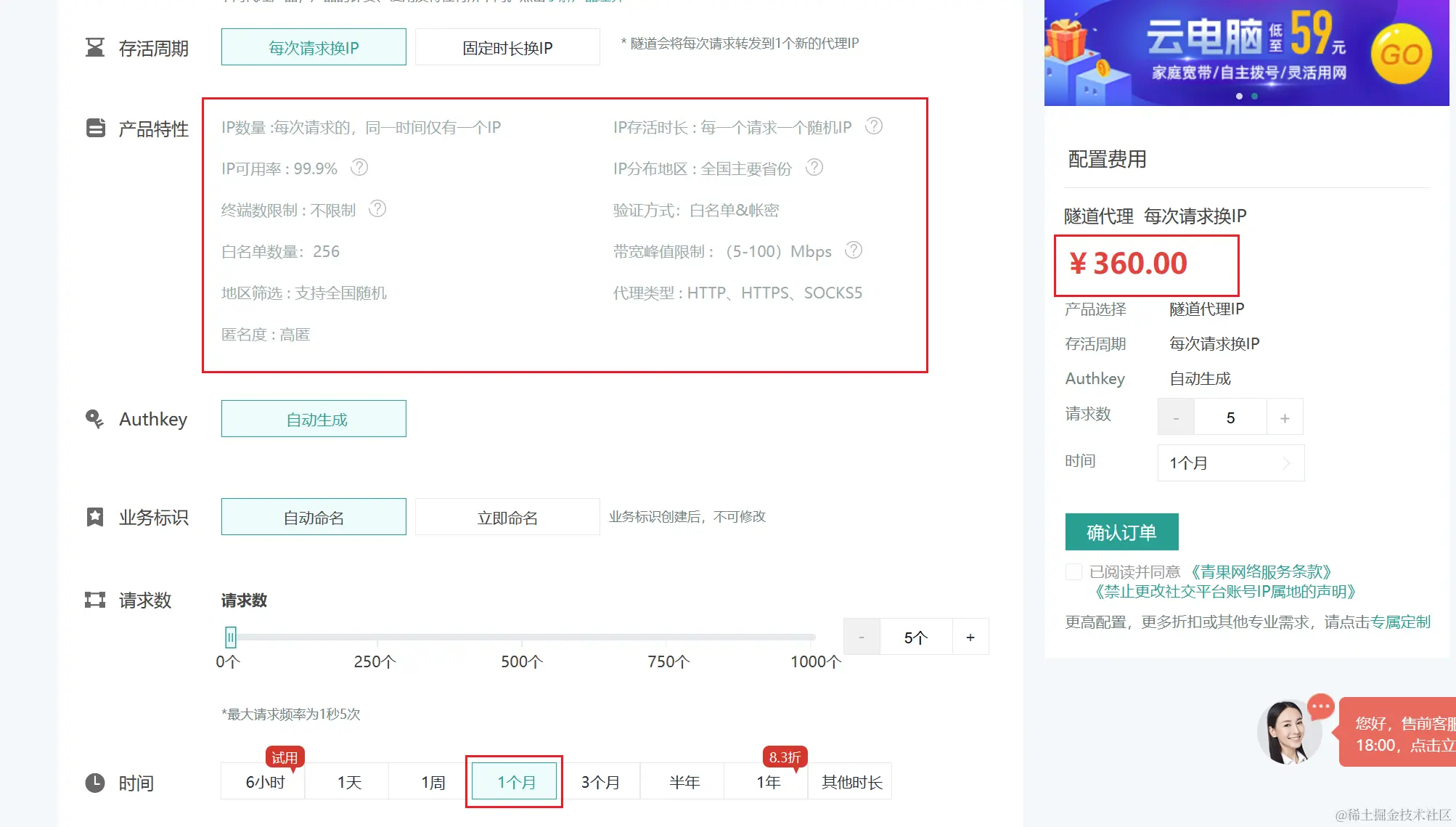The image size is (1456, 827).
Task: Click the 请求数 slider handle
Action: point(230,637)
